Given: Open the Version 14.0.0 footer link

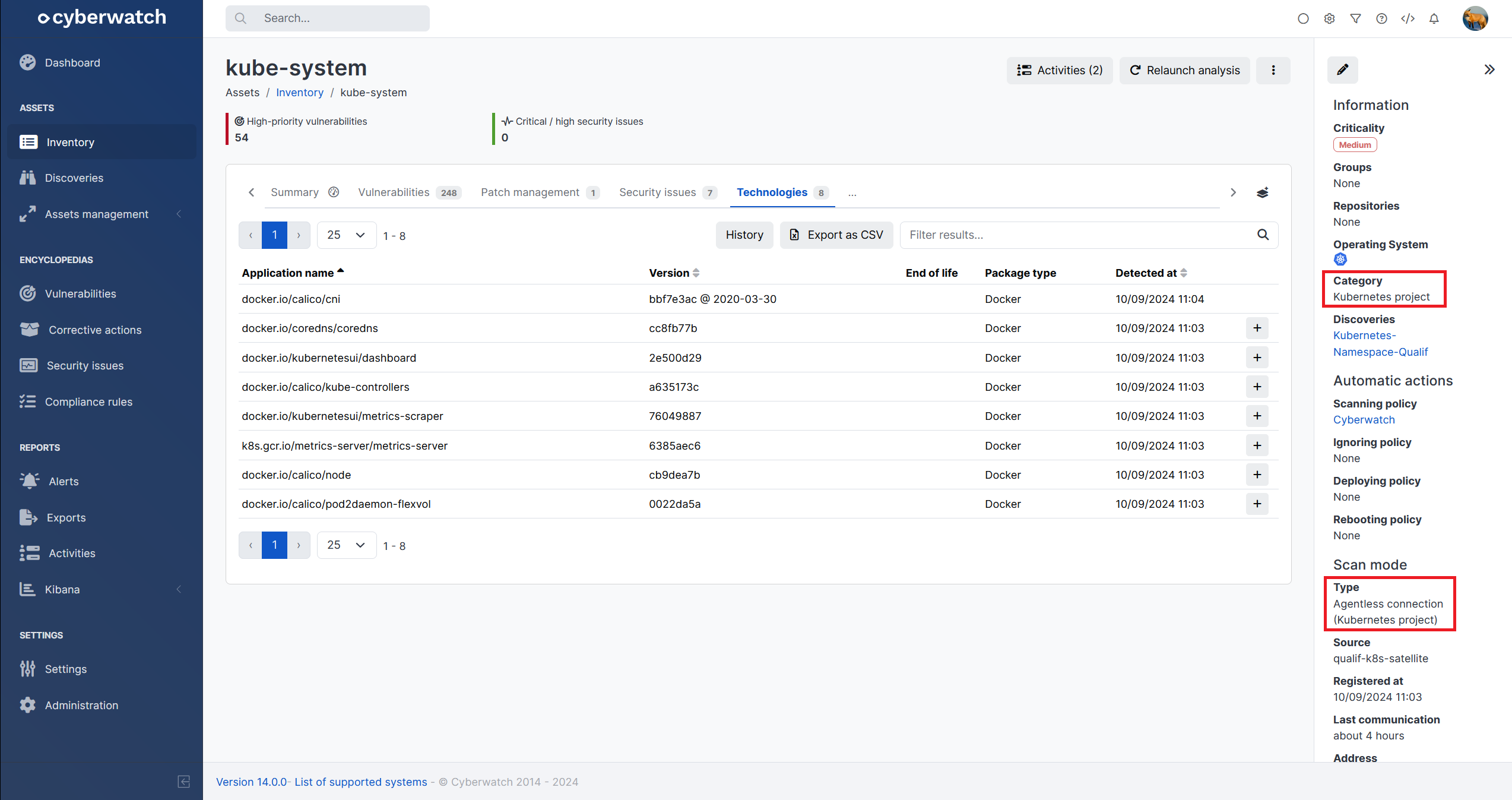Looking at the screenshot, I should pyautogui.click(x=251, y=782).
